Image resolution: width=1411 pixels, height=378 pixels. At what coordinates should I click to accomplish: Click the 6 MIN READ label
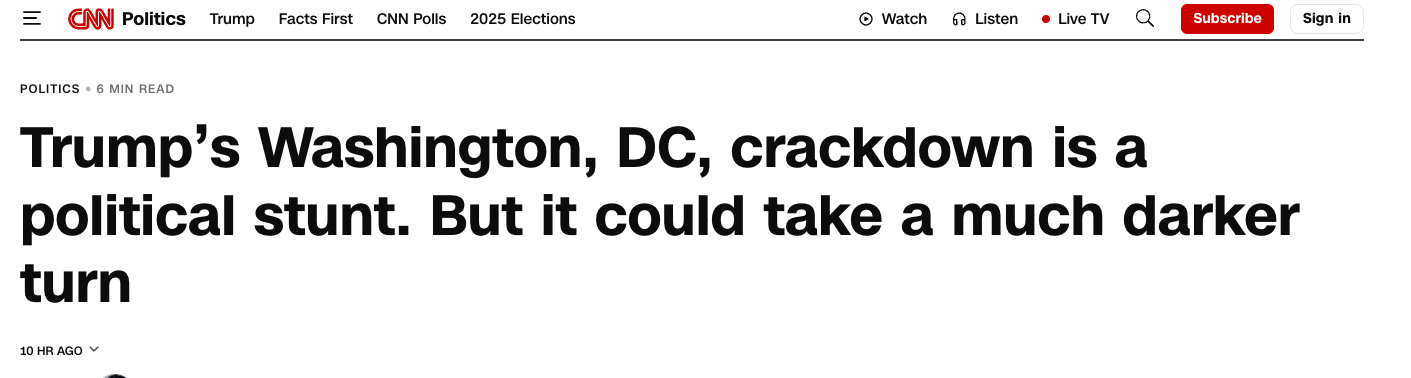[135, 89]
